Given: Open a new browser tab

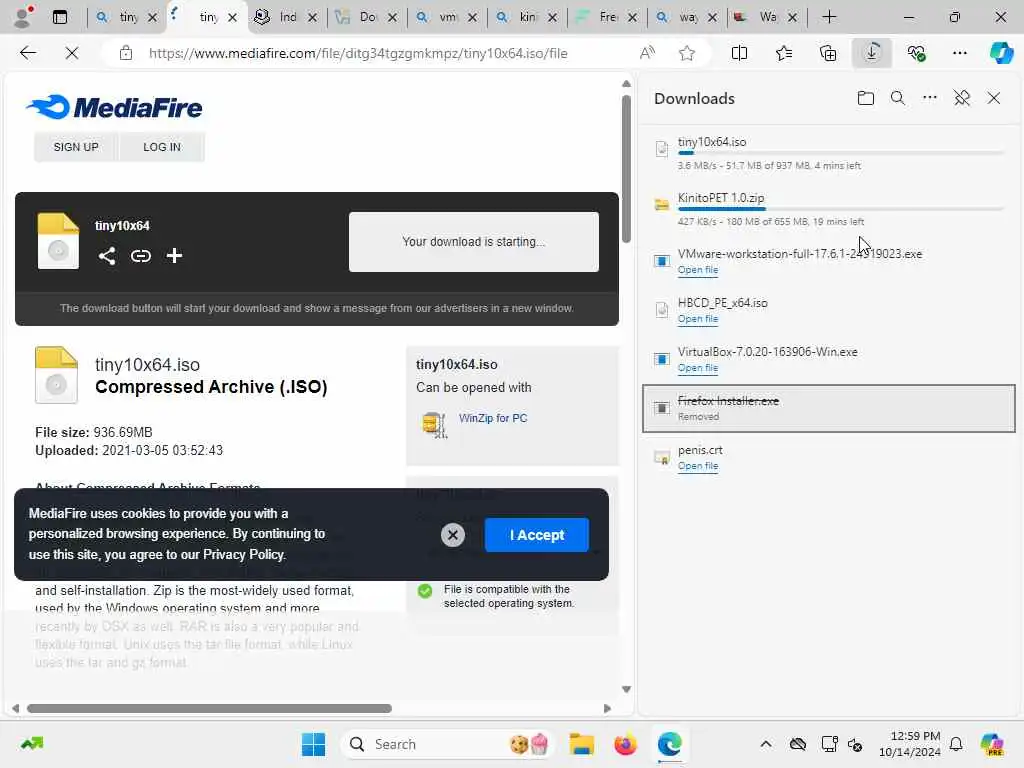Looking at the screenshot, I should (x=829, y=17).
